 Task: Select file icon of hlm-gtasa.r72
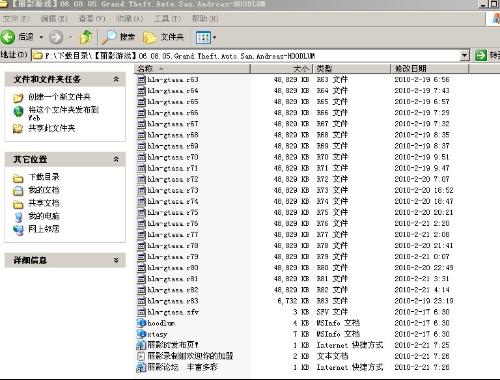click(142, 179)
